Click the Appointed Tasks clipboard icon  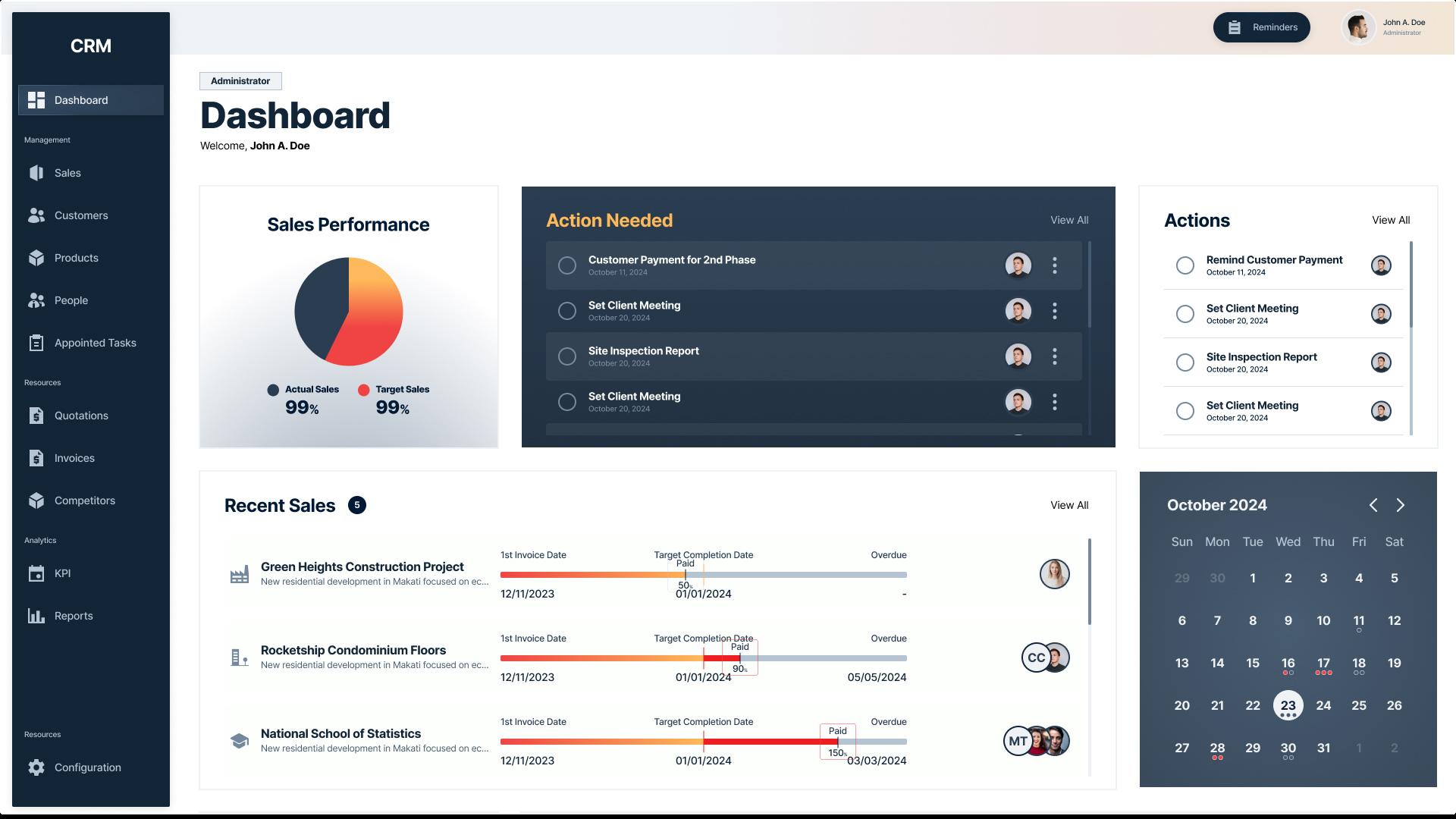pos(36,343)
